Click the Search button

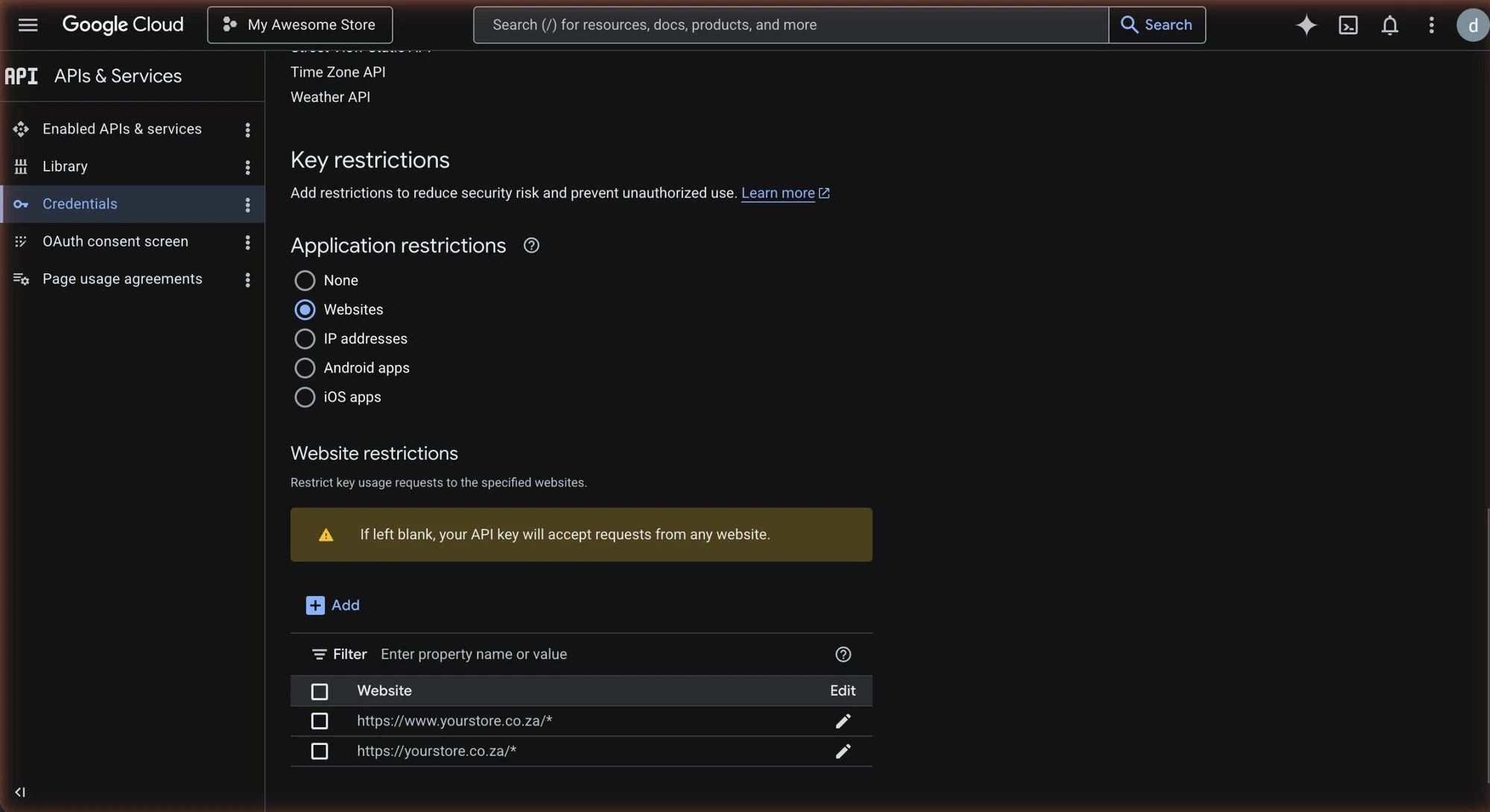(x=1157, y=25)
